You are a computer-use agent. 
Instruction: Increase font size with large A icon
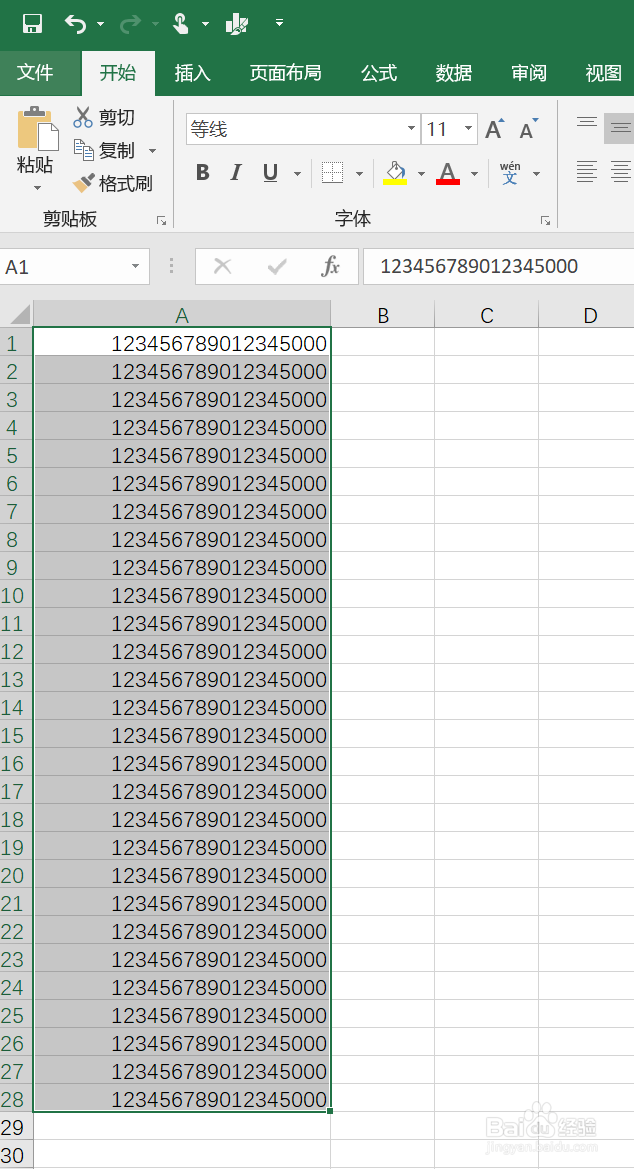(x=495, y=129)
